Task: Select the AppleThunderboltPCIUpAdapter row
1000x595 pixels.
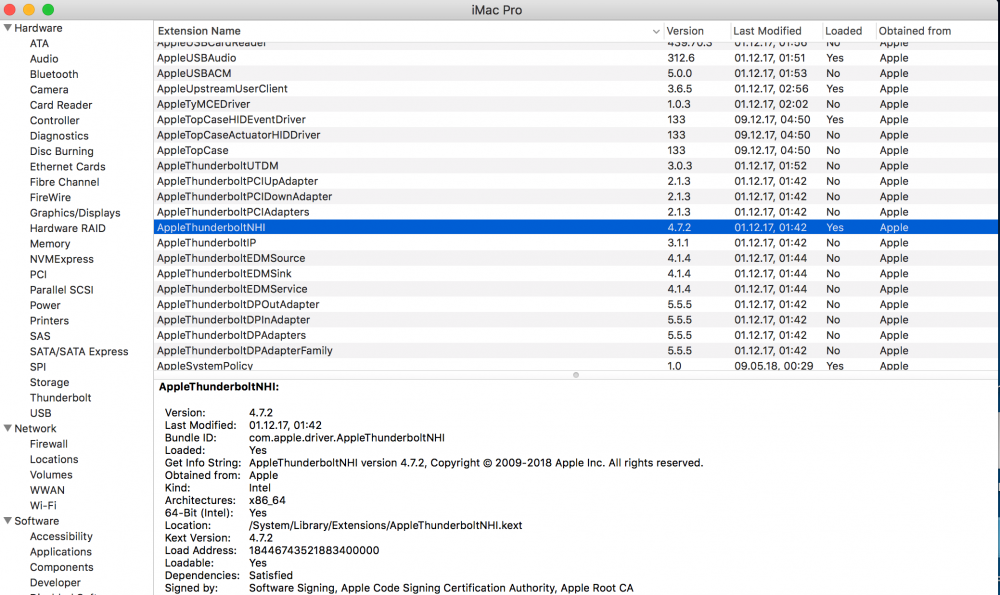Action: pyautogui.click(x=576, y=181)
